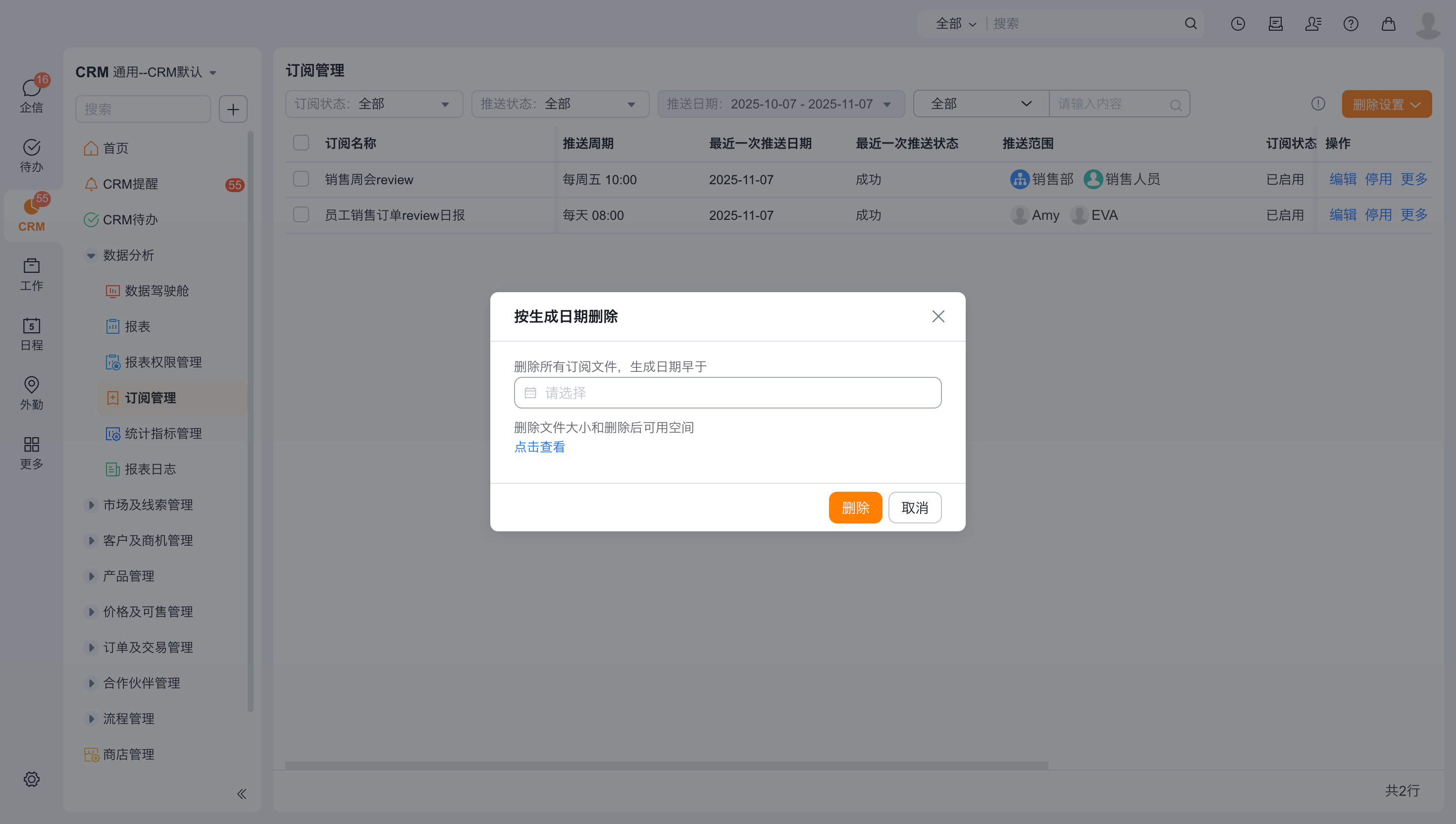The width and height of the screenshot is (1456, 824).
Task: Click the history clock icon in header
Action: tap(1238, 24)
